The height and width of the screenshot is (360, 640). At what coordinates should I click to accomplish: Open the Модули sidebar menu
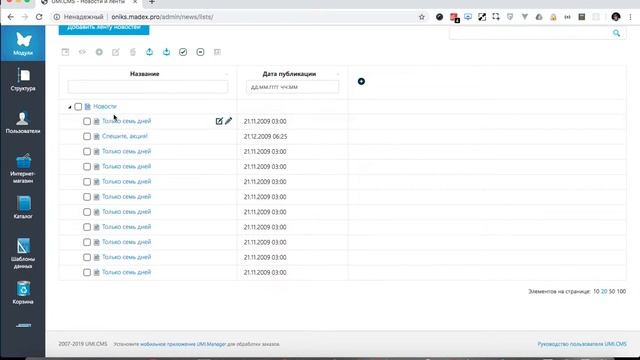coord(23,43)
